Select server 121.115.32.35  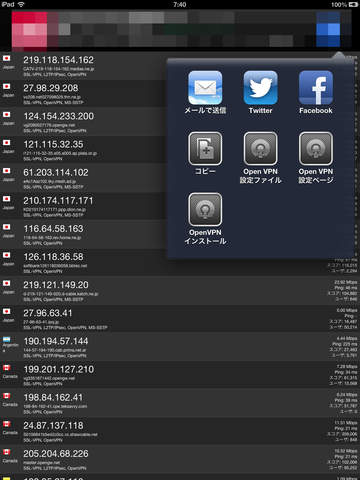180,150
